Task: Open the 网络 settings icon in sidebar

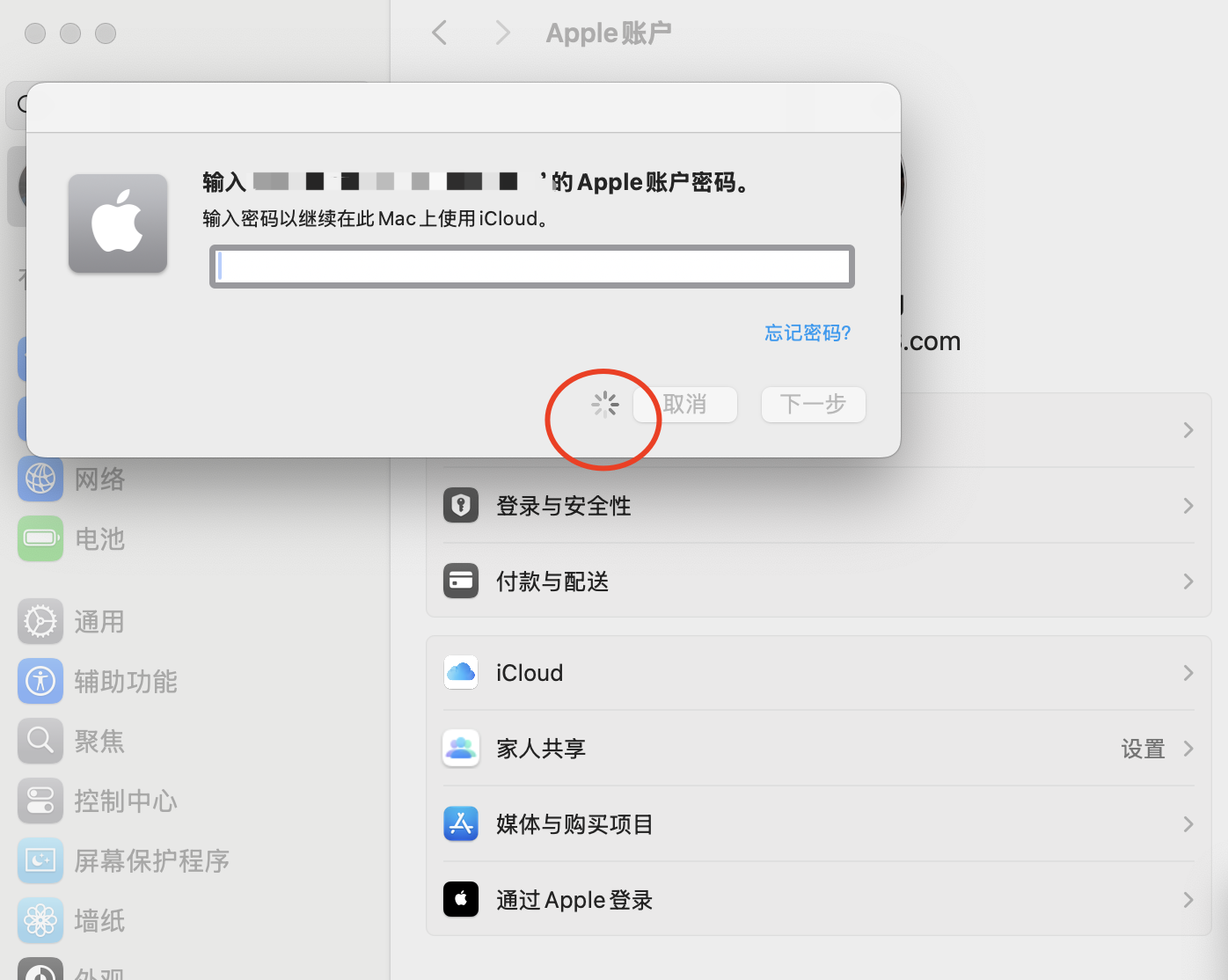Action: click(40, 479)
